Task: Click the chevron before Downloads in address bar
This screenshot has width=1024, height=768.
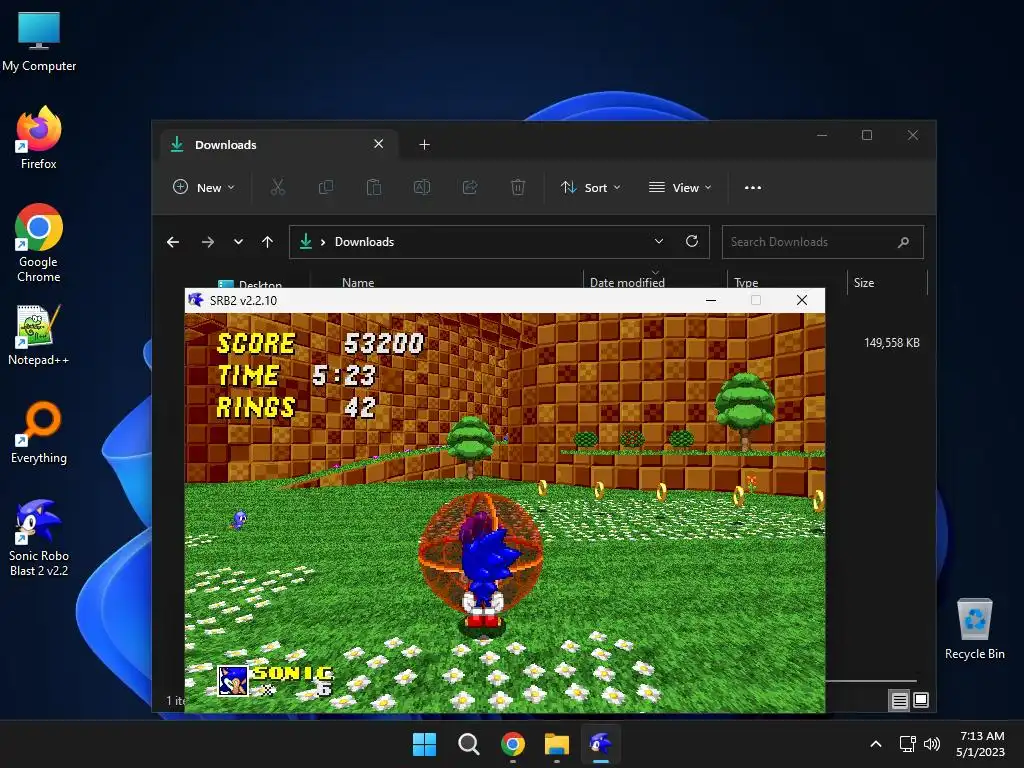Action: tap(323, 242)
